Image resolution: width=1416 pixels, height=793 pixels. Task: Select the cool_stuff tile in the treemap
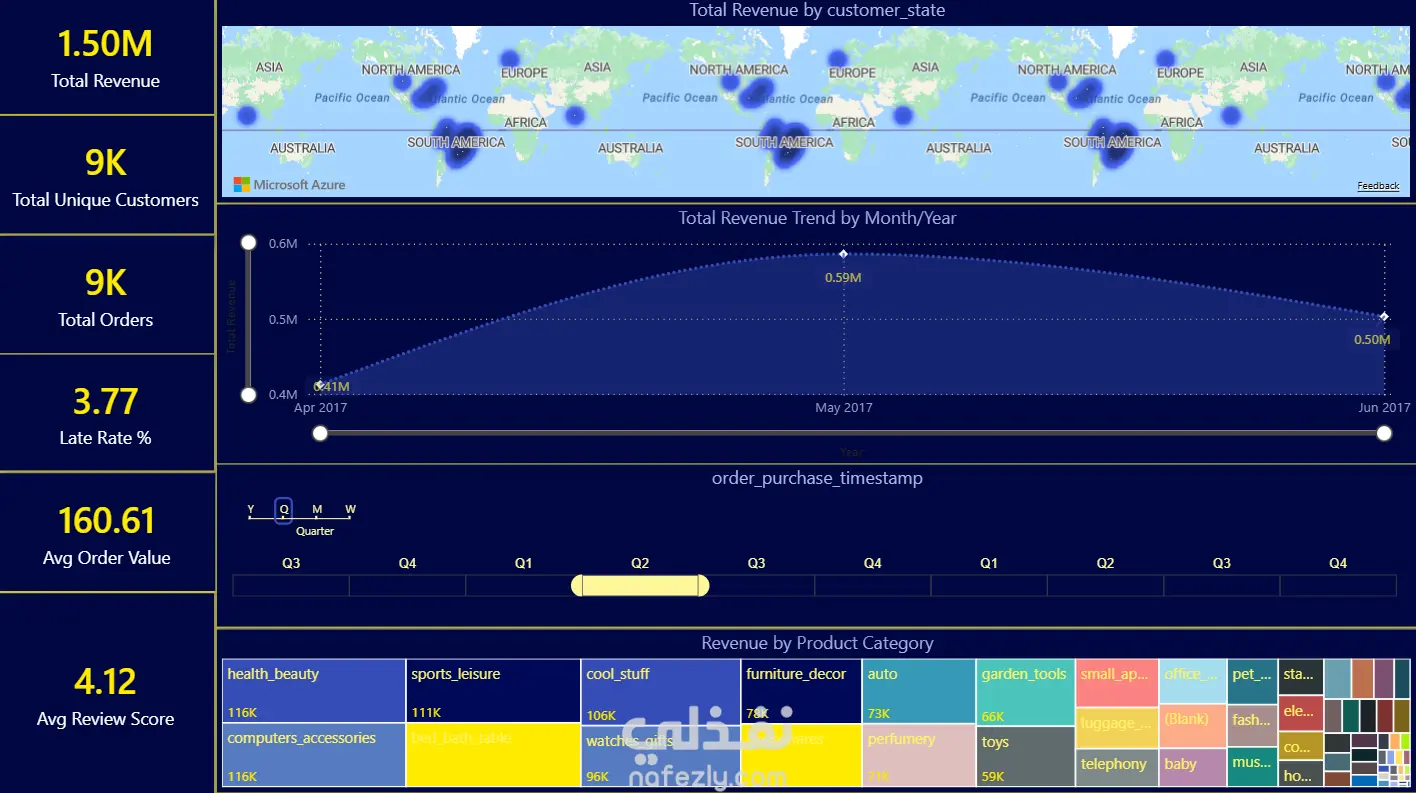coord(661,691)
